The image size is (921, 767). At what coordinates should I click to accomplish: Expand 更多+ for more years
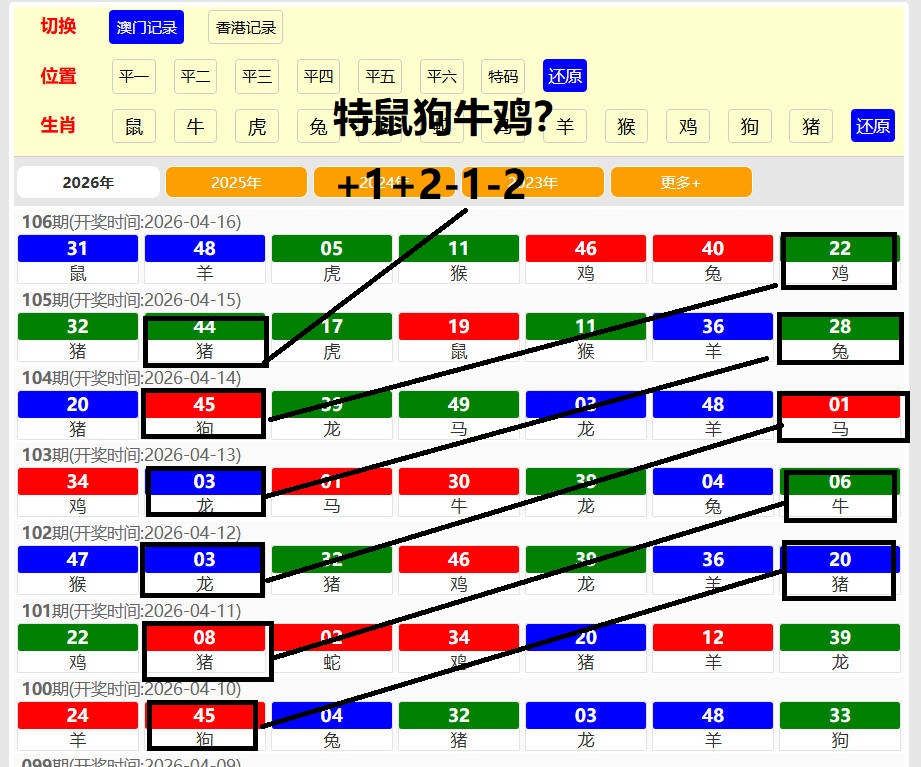coord(680,182)
